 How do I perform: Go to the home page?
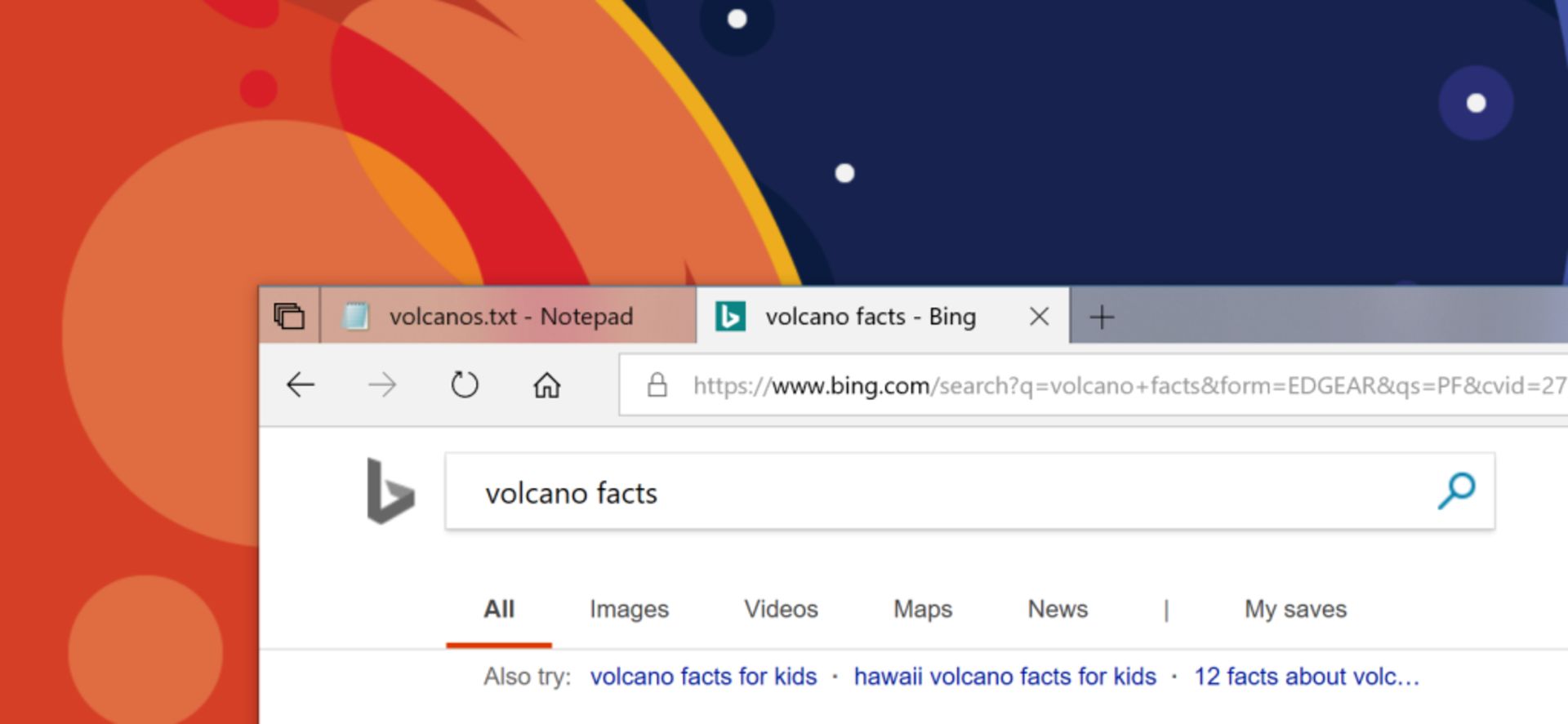tap(546, 384)
